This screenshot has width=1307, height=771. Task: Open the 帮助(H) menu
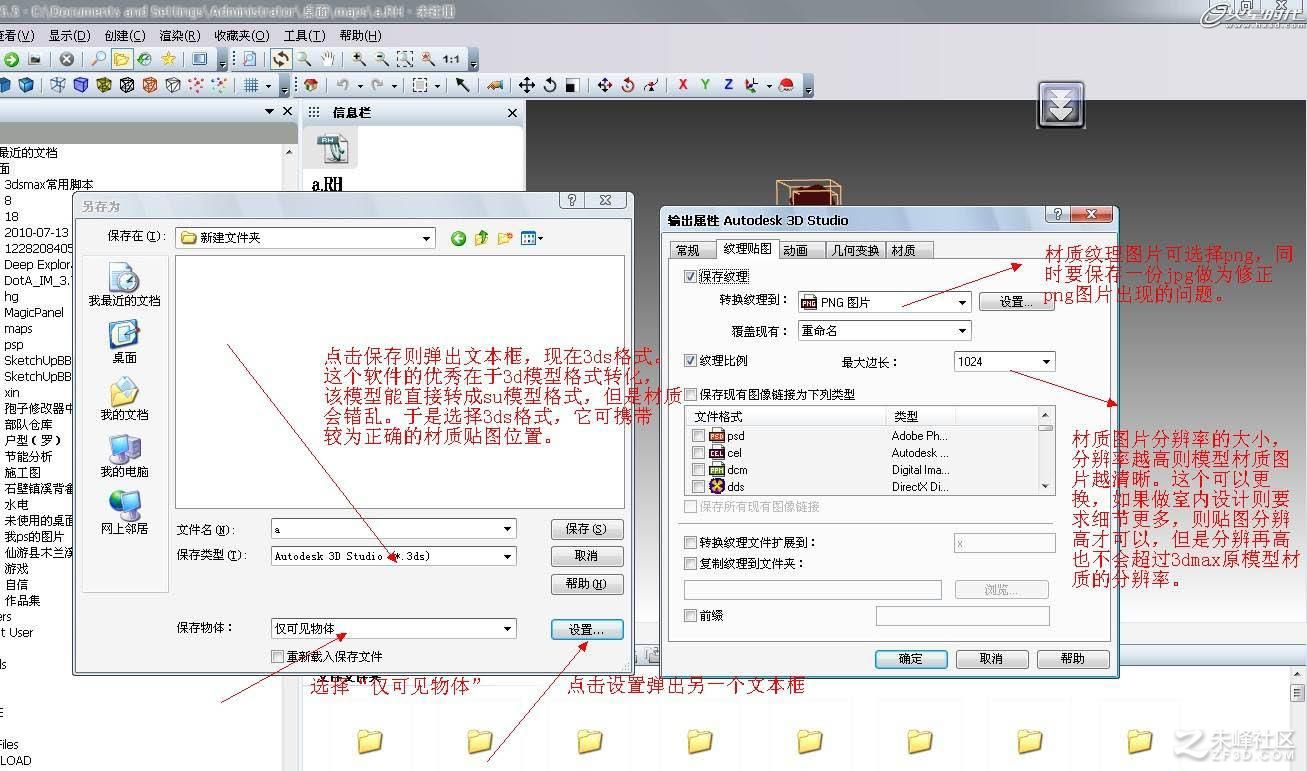pyautogui.click(x=360, y=35)
